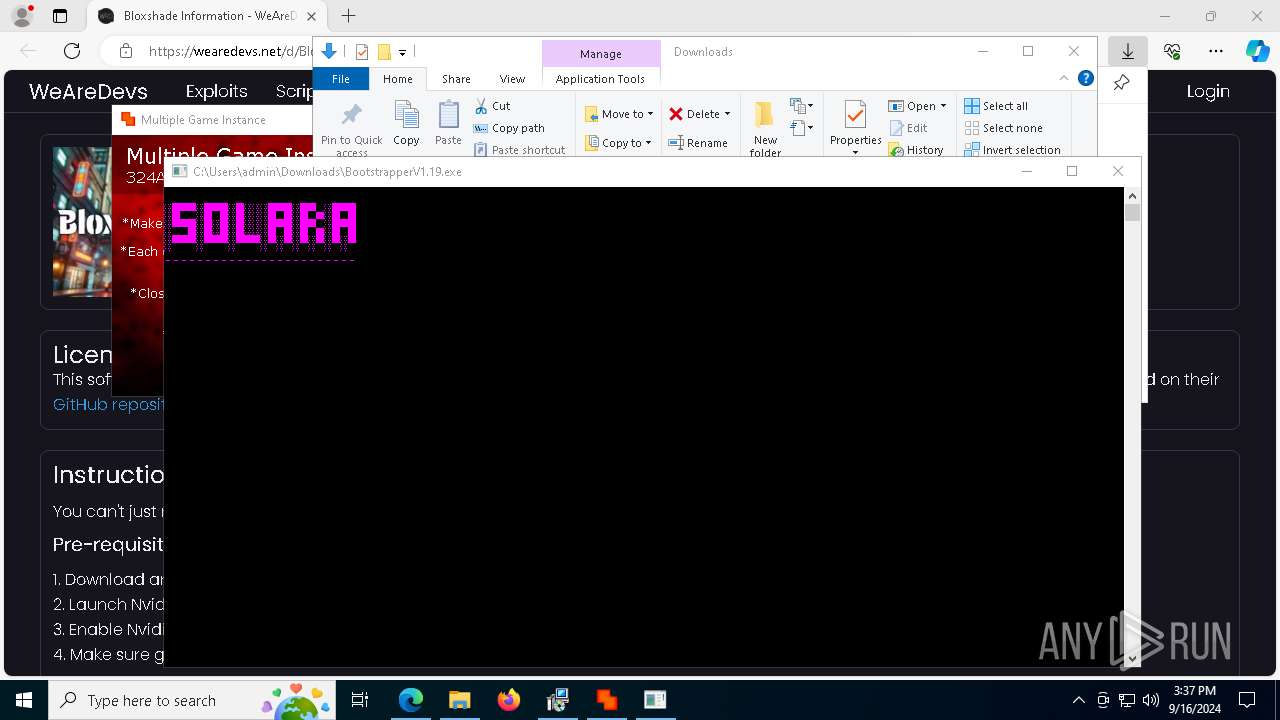Screen dimensions: 1280x720
Task: Click the WeAreDevs logo link
Action: [88, 91]
